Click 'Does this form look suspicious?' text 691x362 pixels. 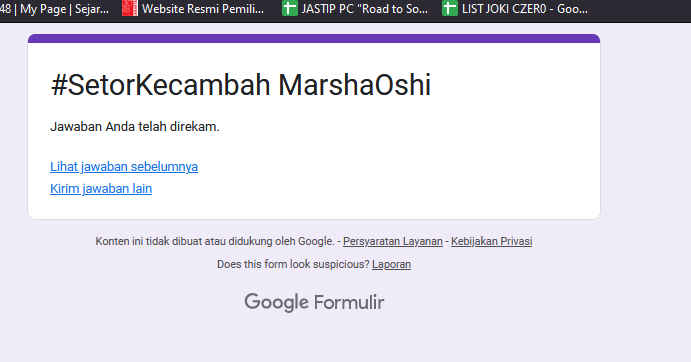[x=293, y=264]
